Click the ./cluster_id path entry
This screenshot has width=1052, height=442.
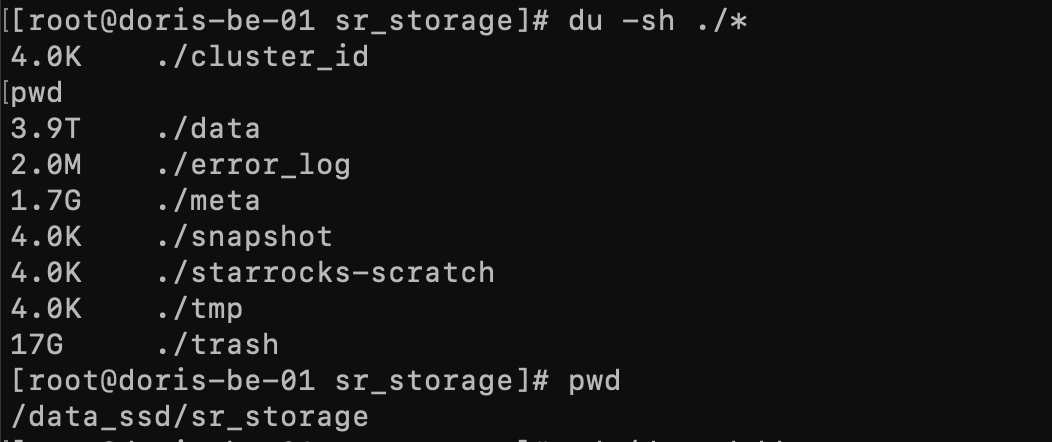coord(262,57)
